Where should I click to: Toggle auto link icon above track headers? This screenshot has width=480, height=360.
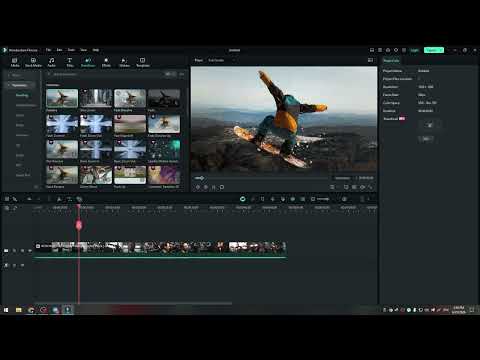(x=15, y=208)
